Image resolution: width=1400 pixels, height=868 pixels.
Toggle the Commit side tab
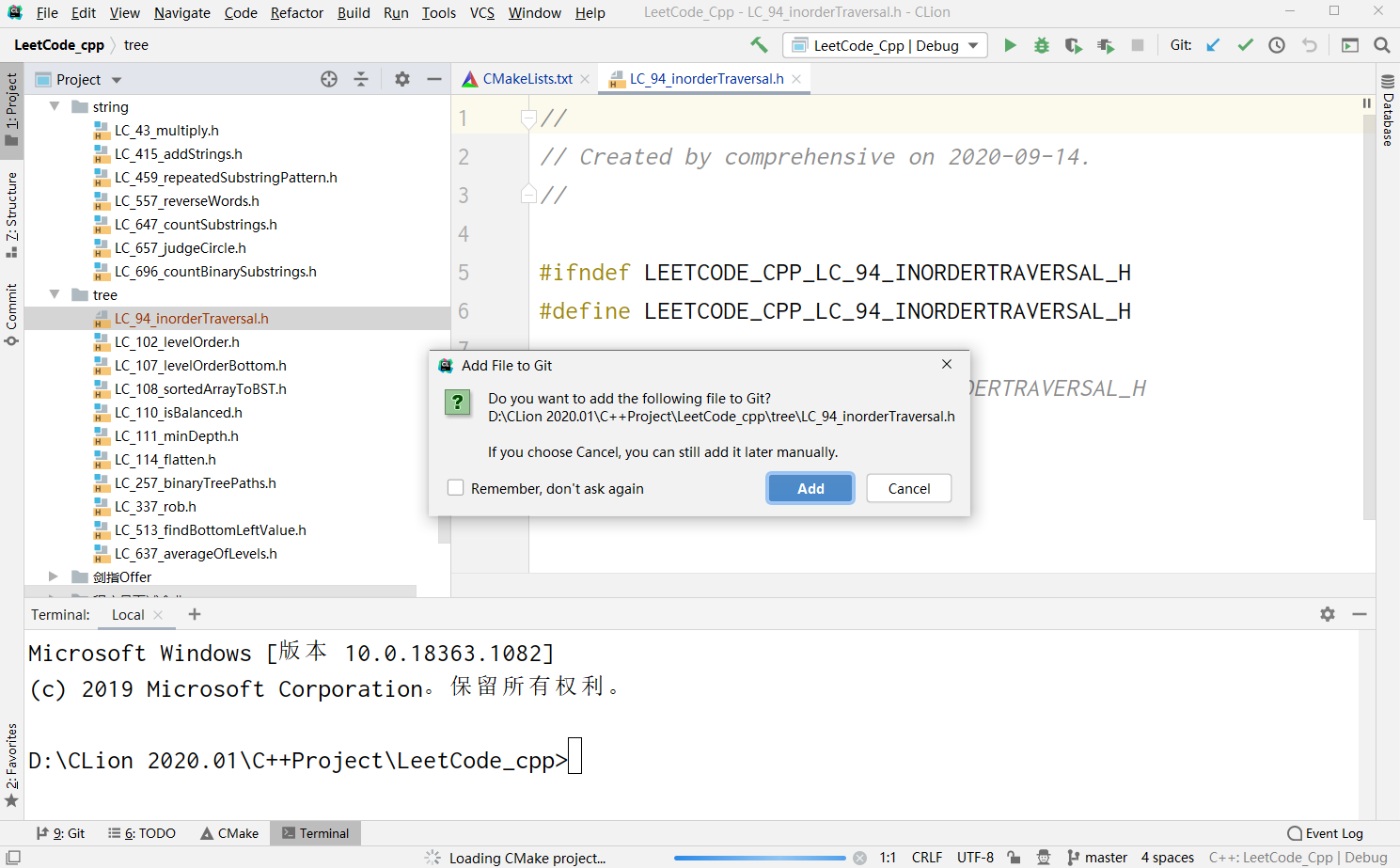[x=11, y=315]
